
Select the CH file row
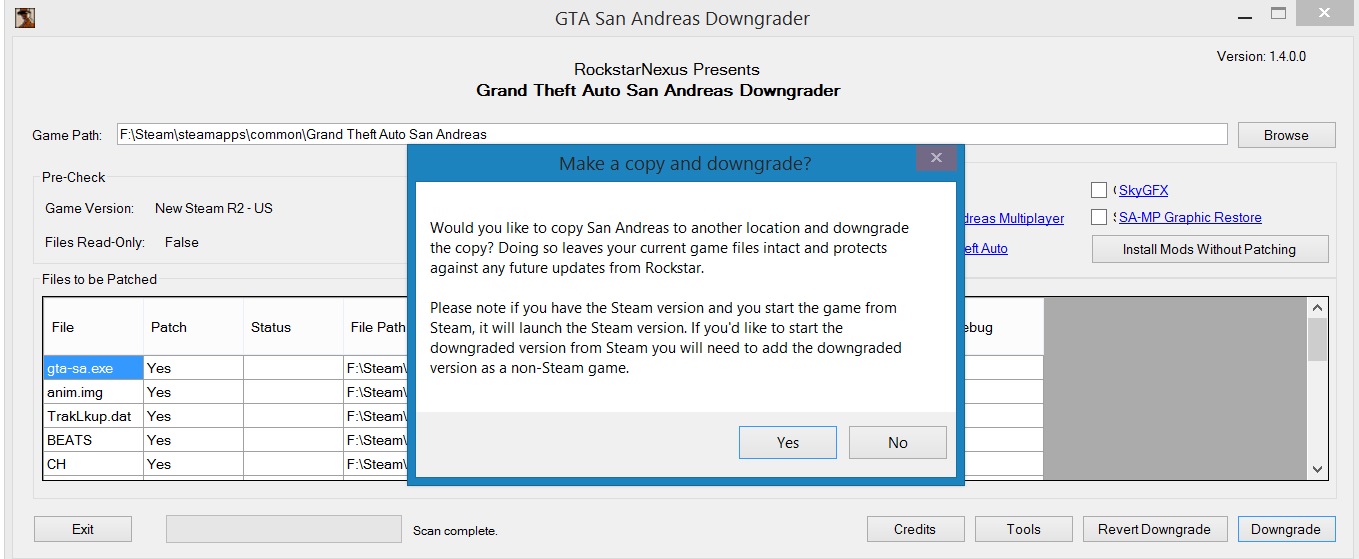pyautogui.click(x=93, y=464)
